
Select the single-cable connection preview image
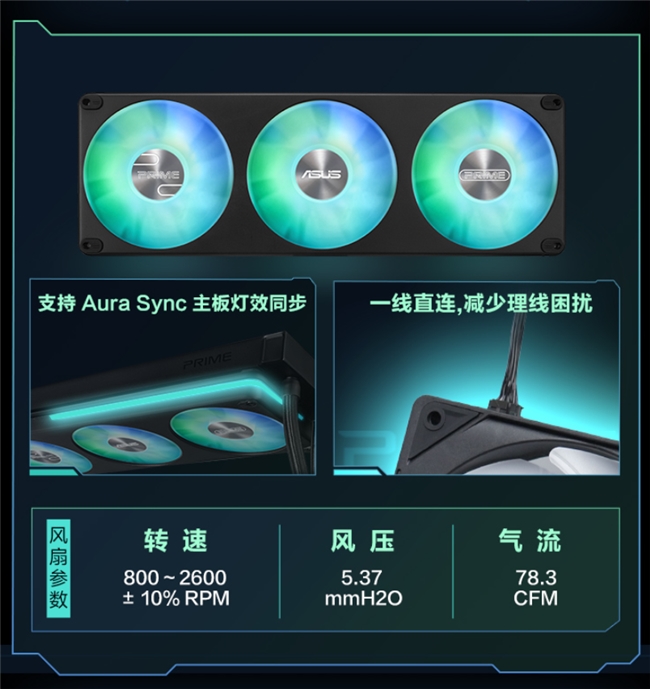(477, 378)
